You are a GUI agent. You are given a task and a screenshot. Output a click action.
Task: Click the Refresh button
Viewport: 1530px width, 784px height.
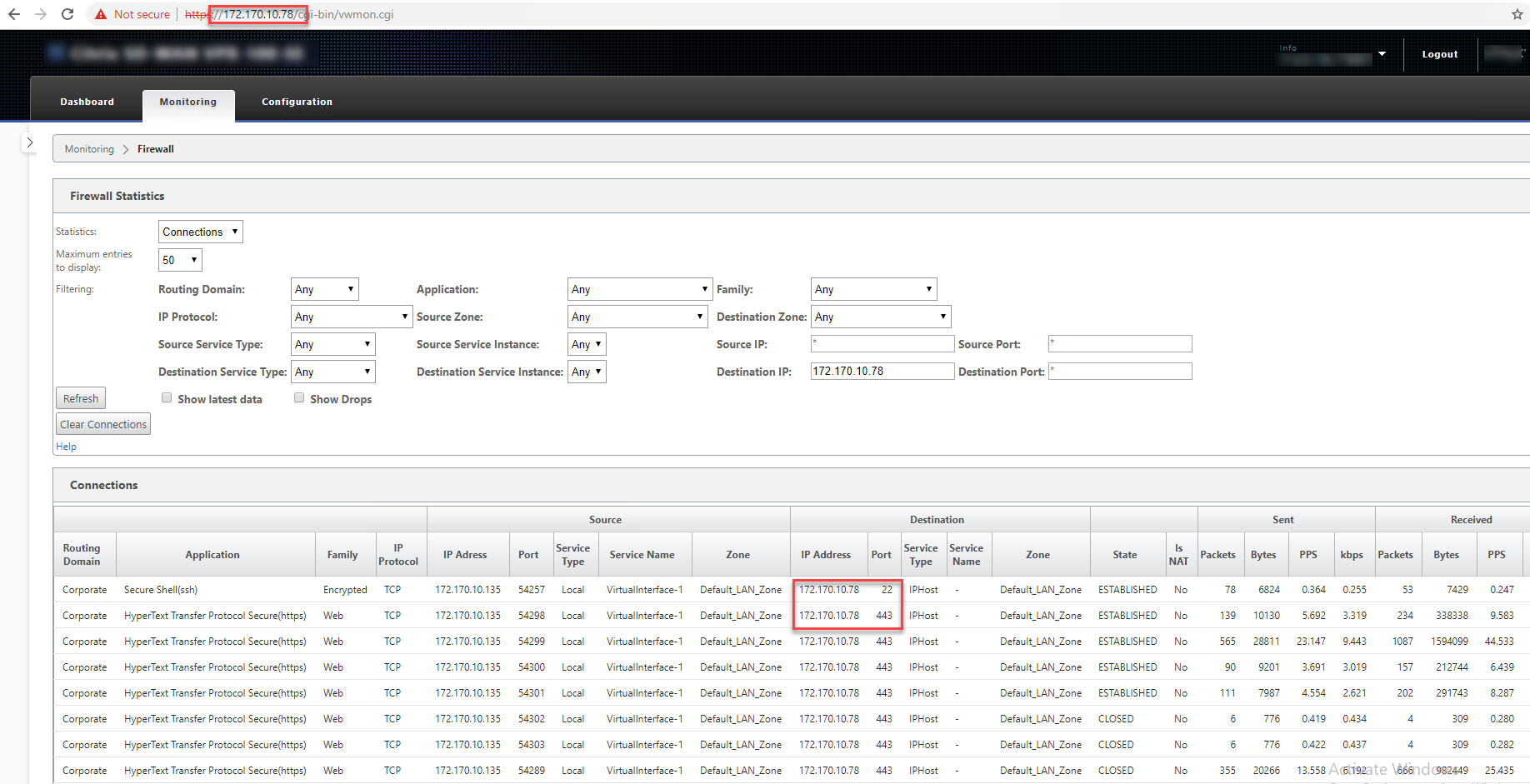(81, 398)
